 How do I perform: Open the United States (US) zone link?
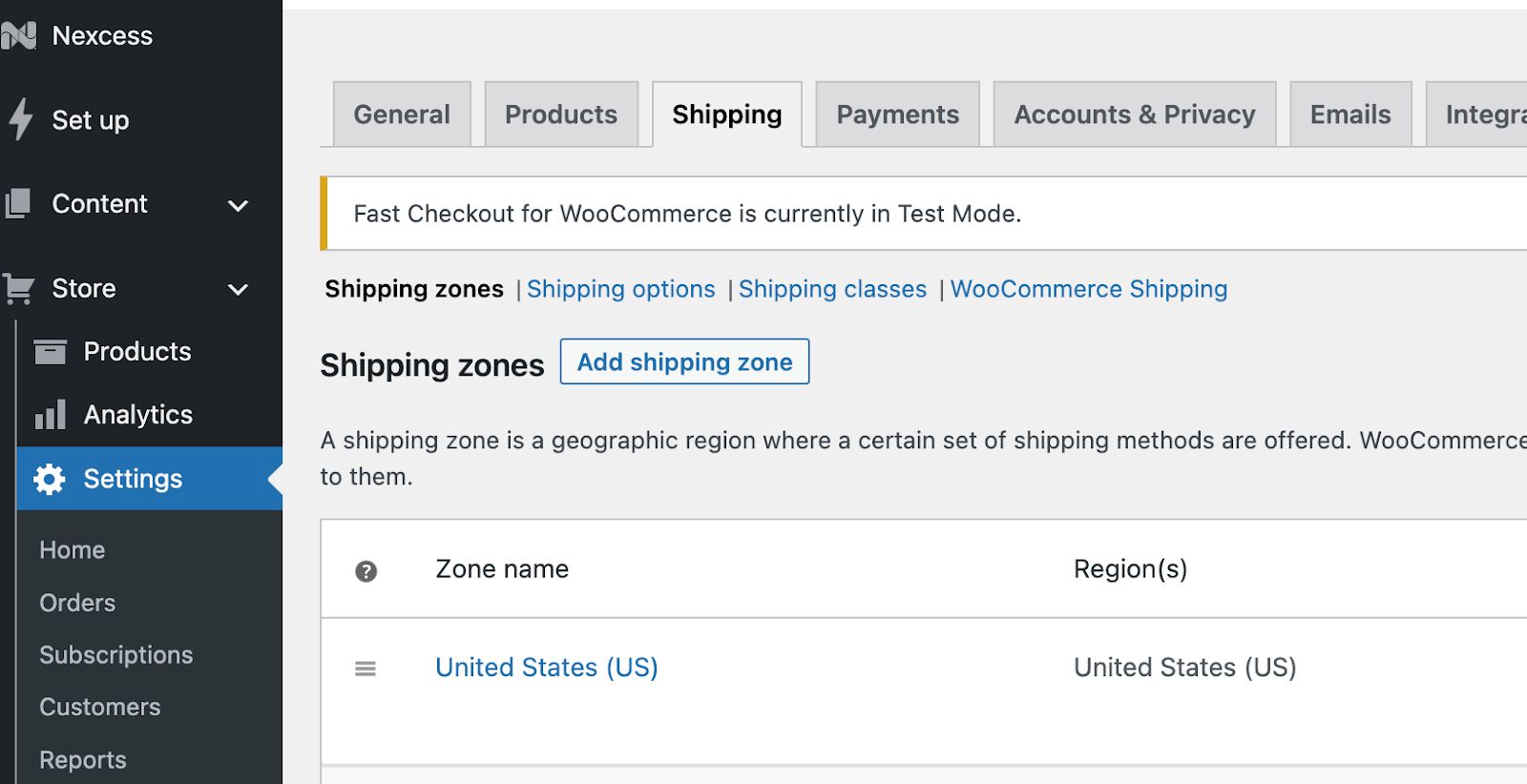(x=546, y=668)
